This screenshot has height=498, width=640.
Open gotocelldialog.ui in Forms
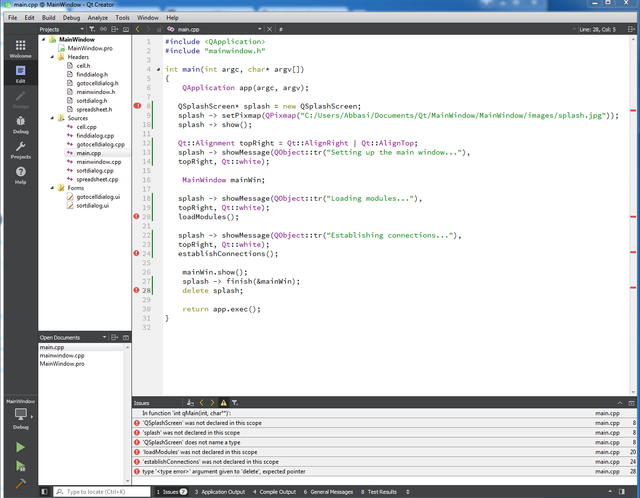(98, 197)
